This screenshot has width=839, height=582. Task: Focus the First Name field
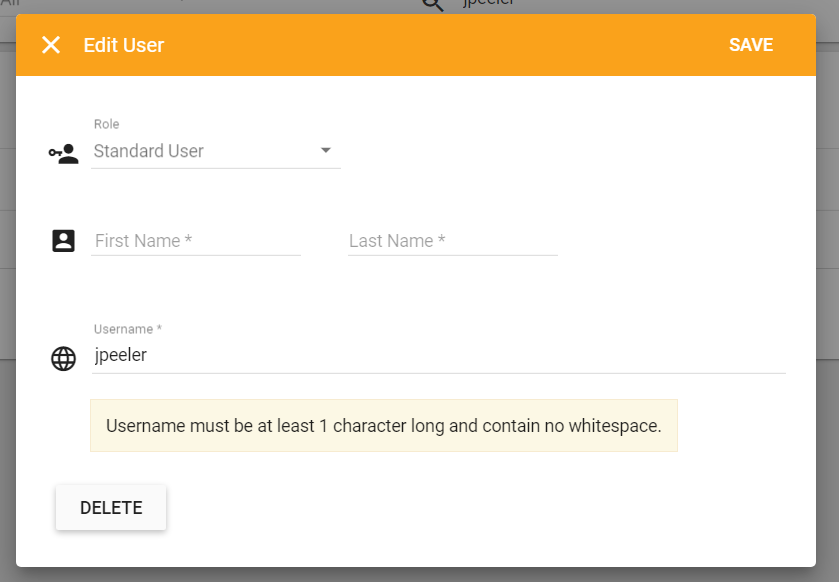(195, 241)
